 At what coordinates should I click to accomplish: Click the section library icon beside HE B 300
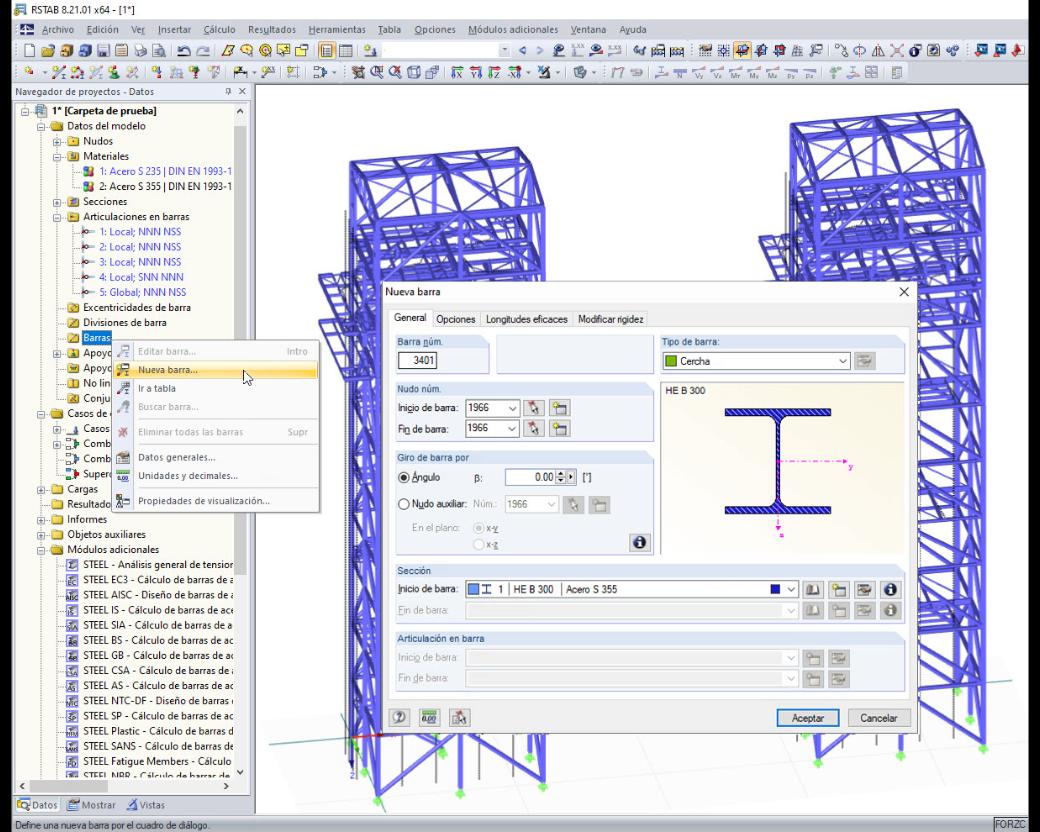[x=812, y=589]
